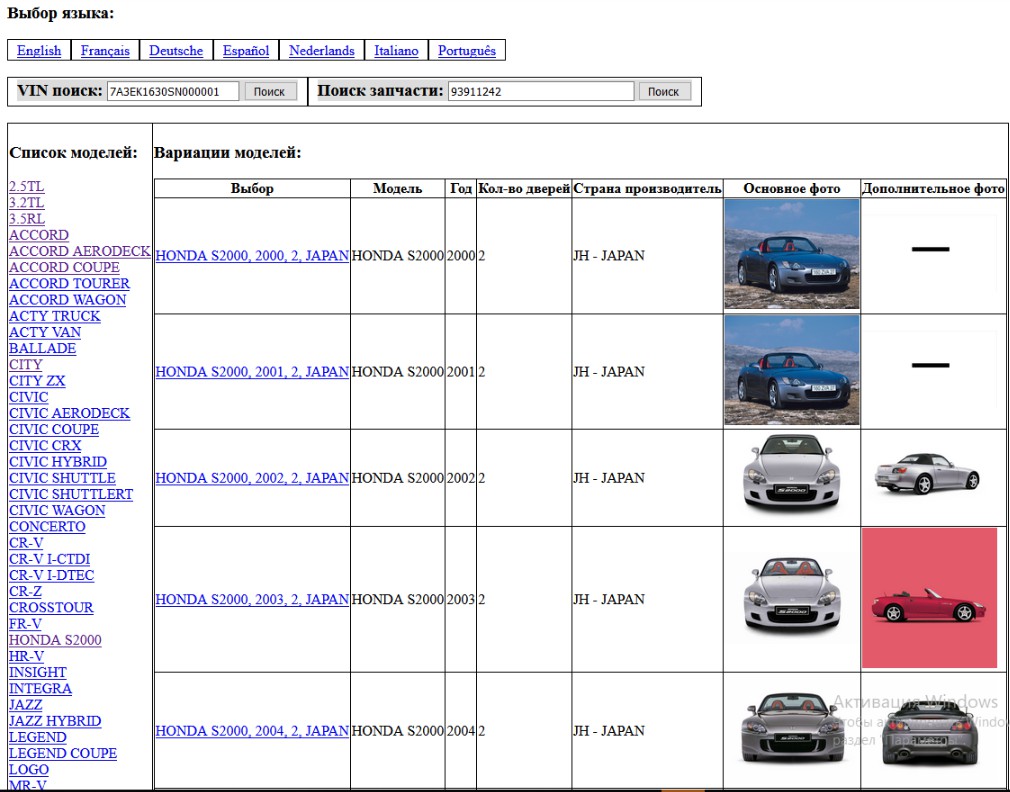Open the ACCORD model link

point(39,235)
